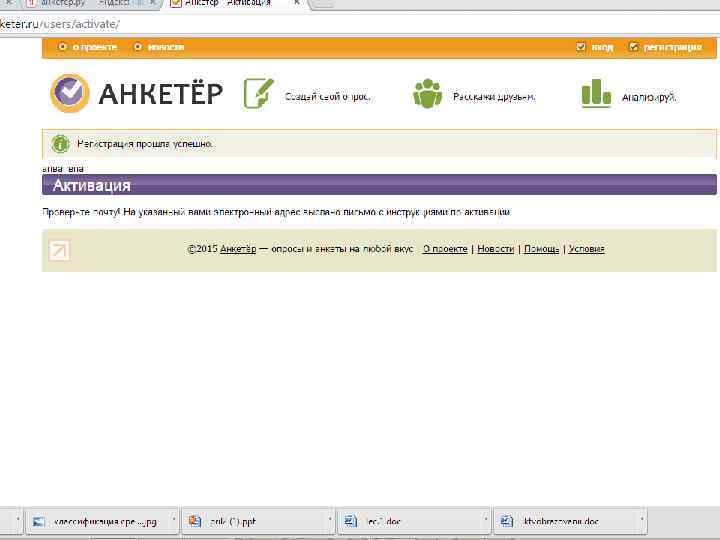Expand the options arrow of the .ppt download

coord(330,519)
